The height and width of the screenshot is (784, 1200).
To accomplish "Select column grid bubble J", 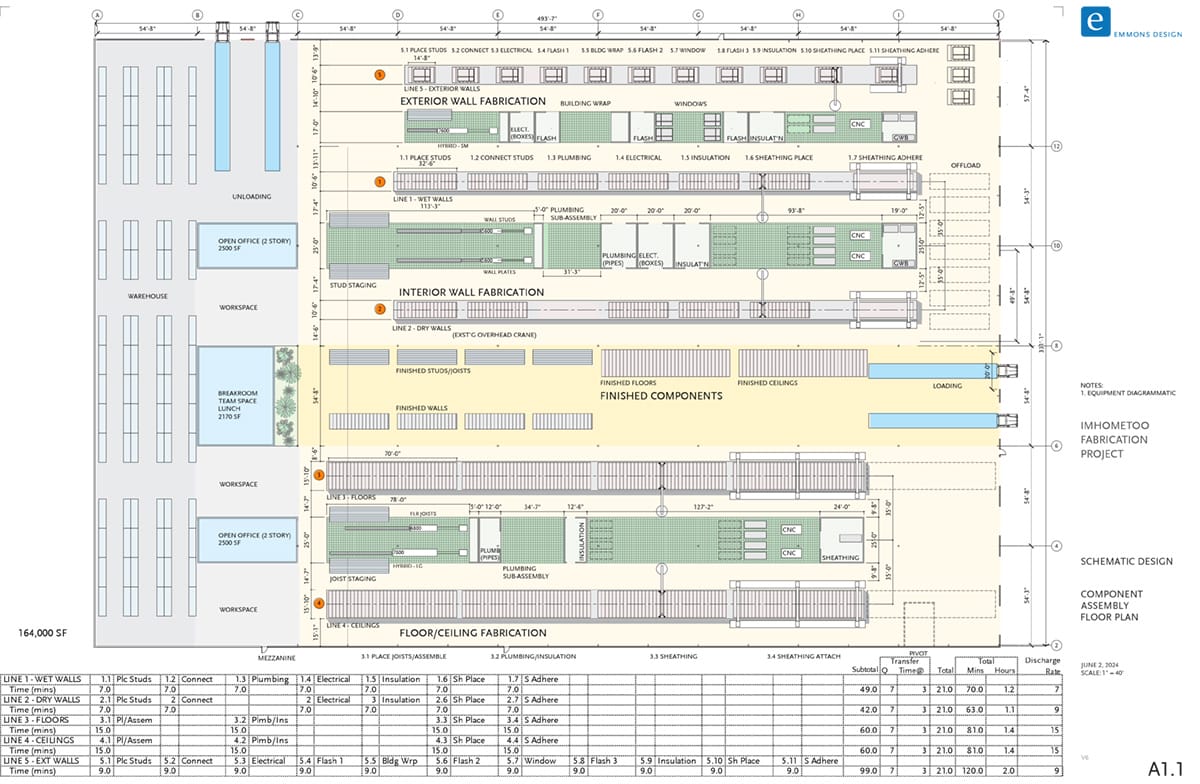I will (x=998, y=15).
